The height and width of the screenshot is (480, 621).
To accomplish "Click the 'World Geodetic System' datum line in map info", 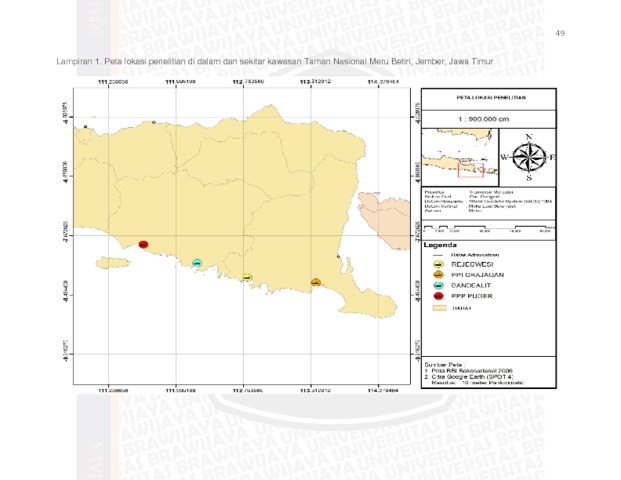I will tap(489, 202).
